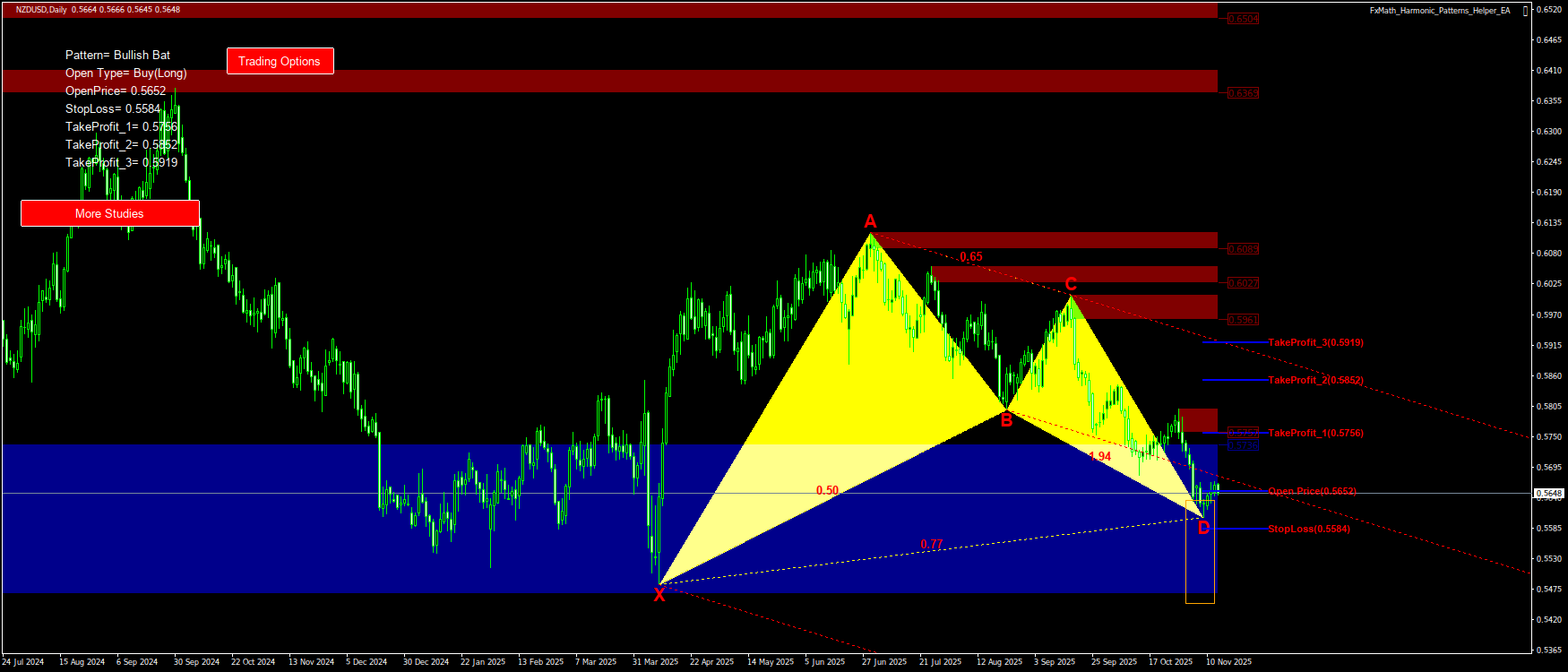Click the 0.6027 resistance zone price tag
Screen dimensions: 1568x672
pos(1243,283)
